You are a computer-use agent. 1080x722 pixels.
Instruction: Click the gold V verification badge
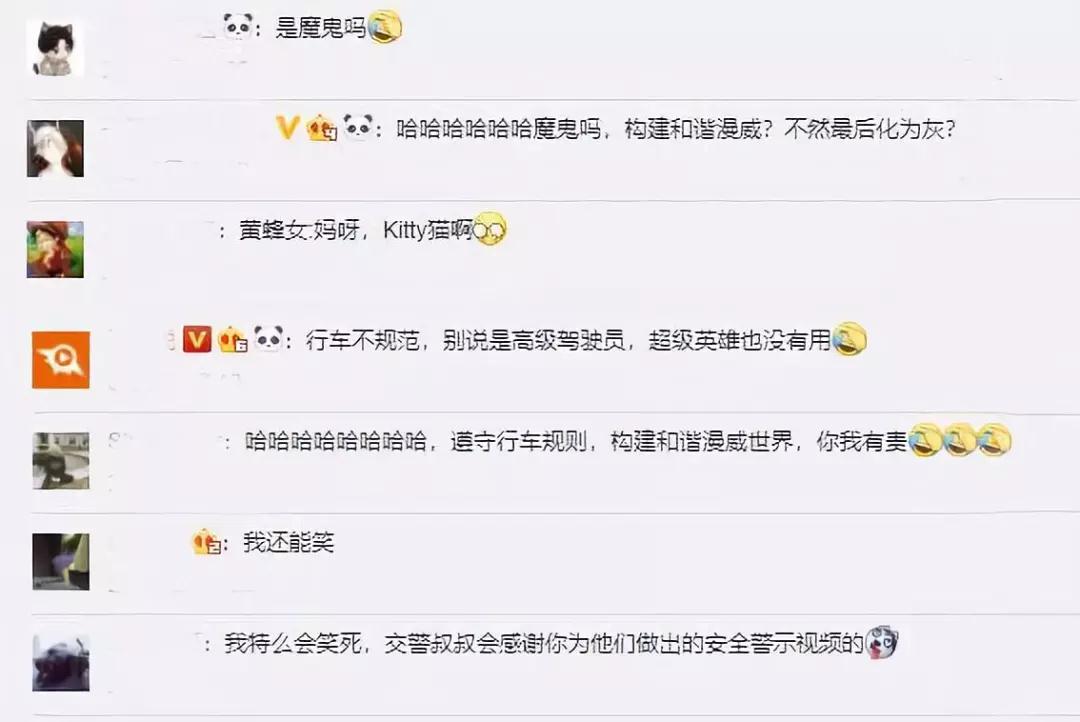point(287,127)
